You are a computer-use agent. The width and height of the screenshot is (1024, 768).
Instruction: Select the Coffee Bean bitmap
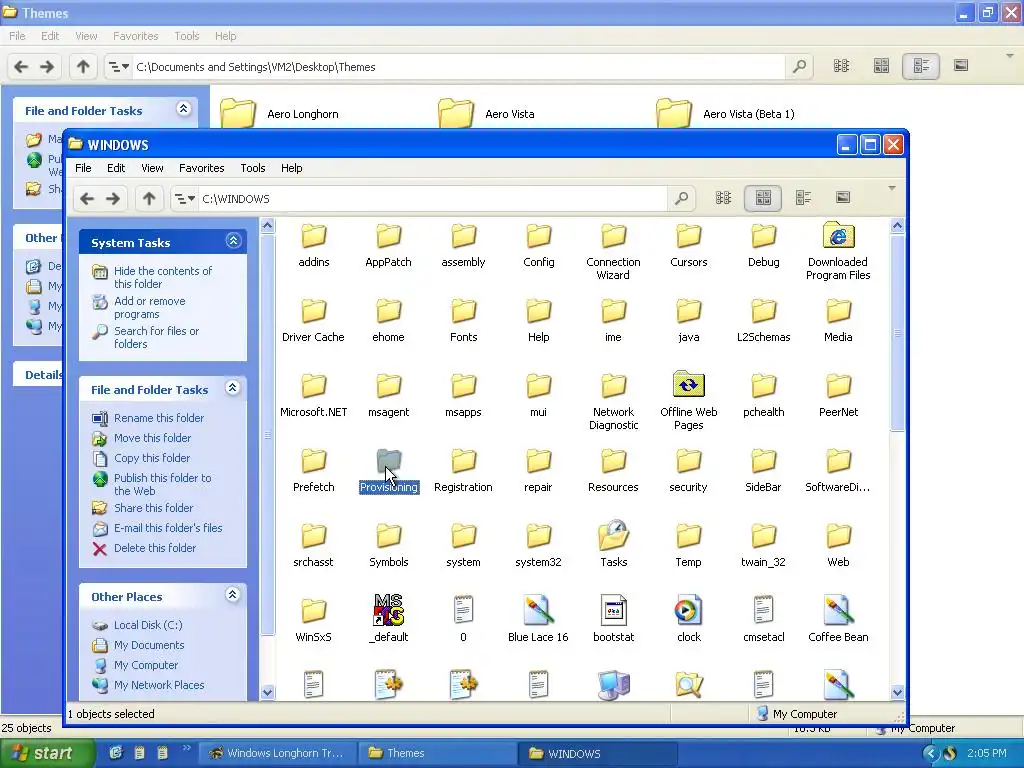pos(838,618)
